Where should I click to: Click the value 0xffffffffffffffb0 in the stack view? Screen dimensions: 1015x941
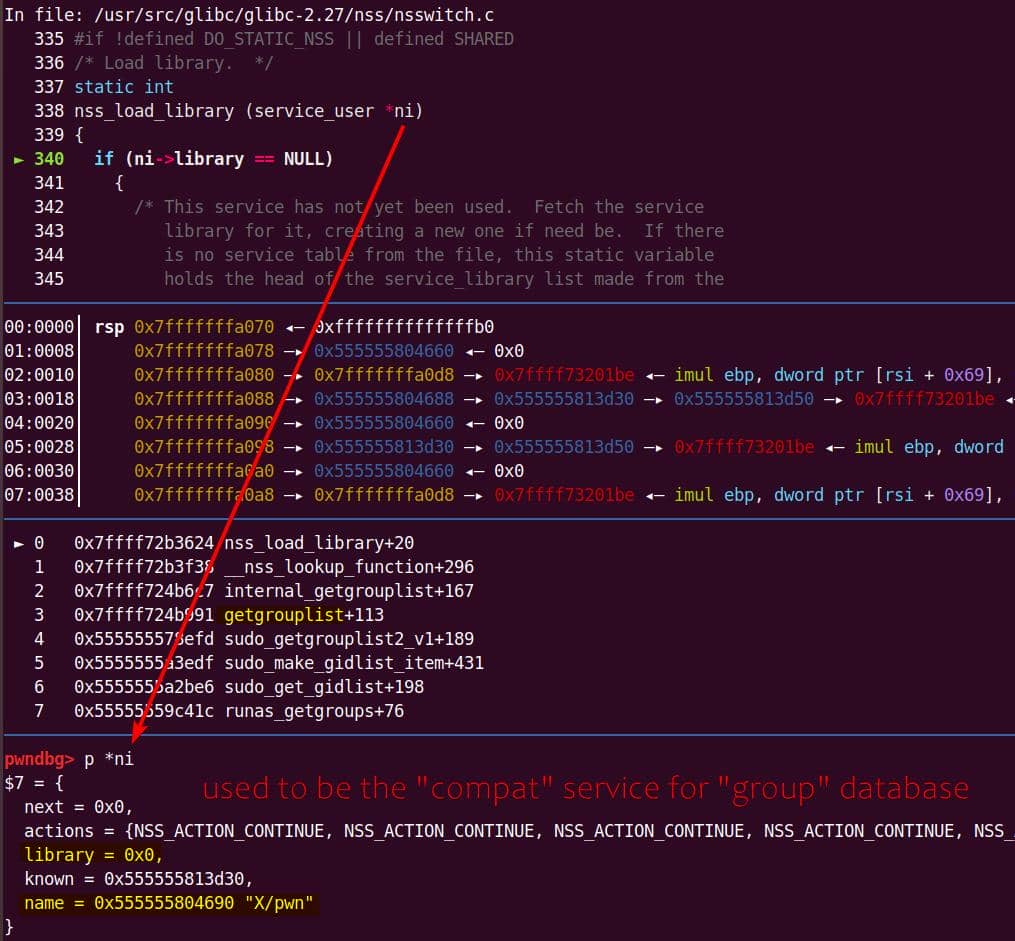[x=404, y=327]
